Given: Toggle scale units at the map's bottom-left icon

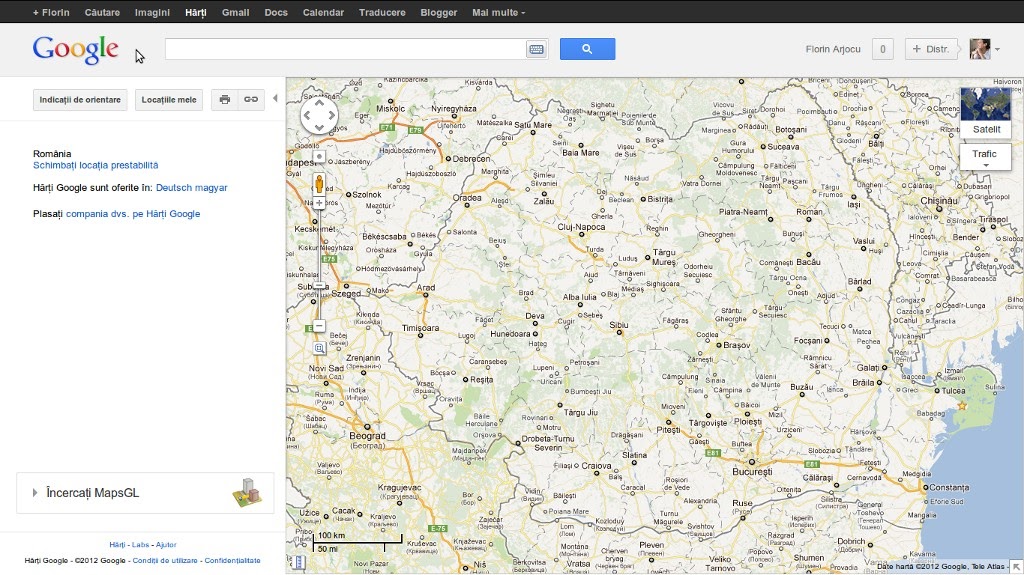Looking at the screenshot, I should click(x=297, y=563).
